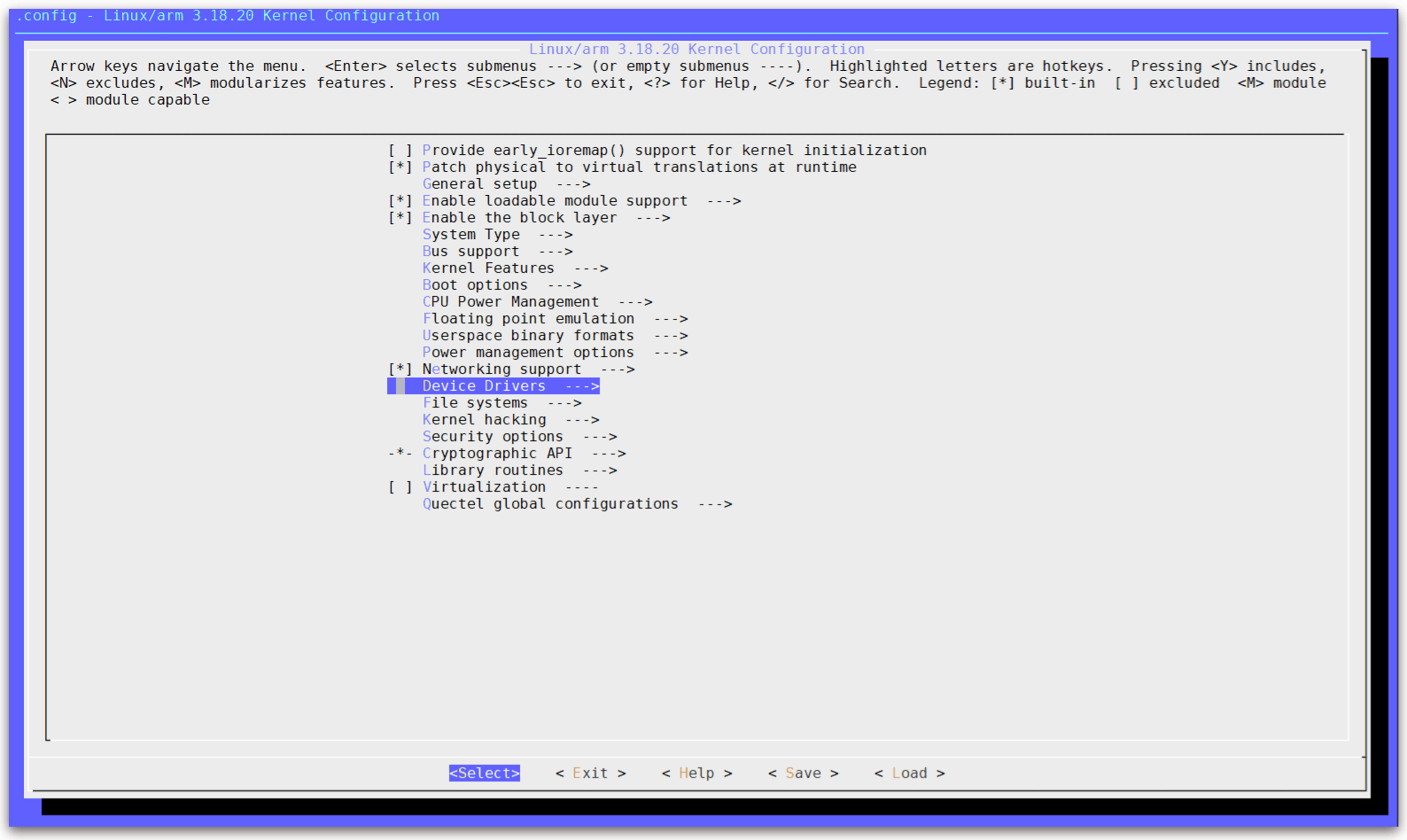Open Boot options submenu

click(x=501, y=285)
